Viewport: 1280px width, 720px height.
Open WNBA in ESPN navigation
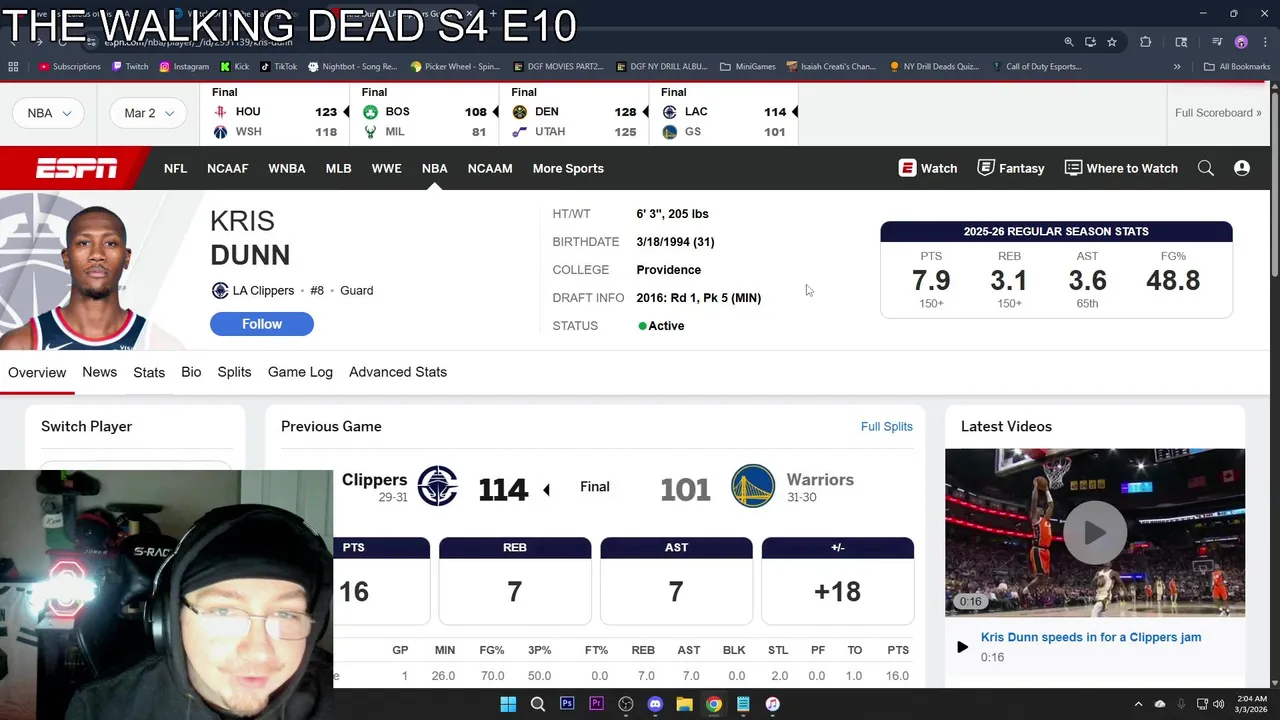287,168
